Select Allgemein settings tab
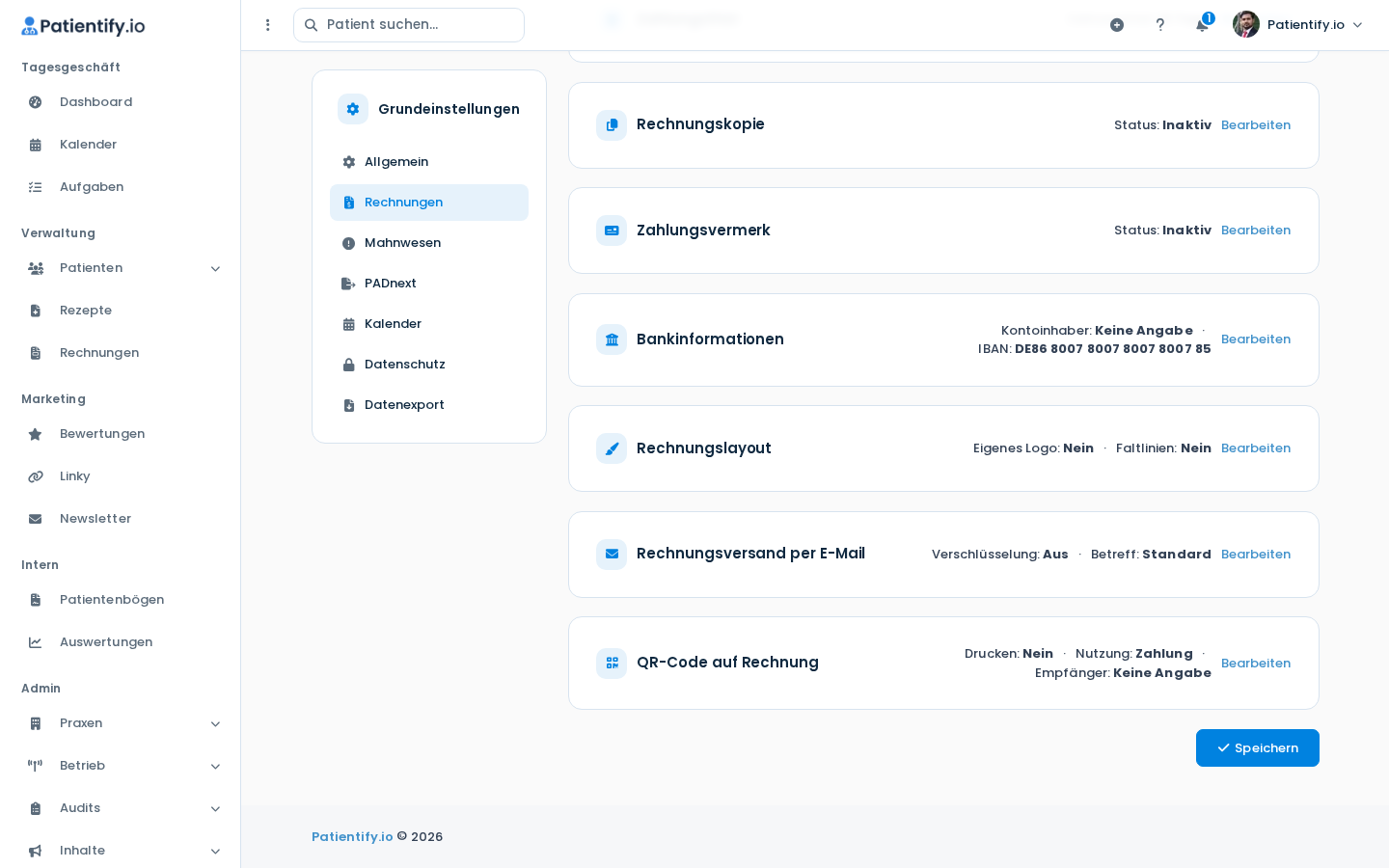Viewport: 1389px width, 868px height. click(x=429, y=162)
